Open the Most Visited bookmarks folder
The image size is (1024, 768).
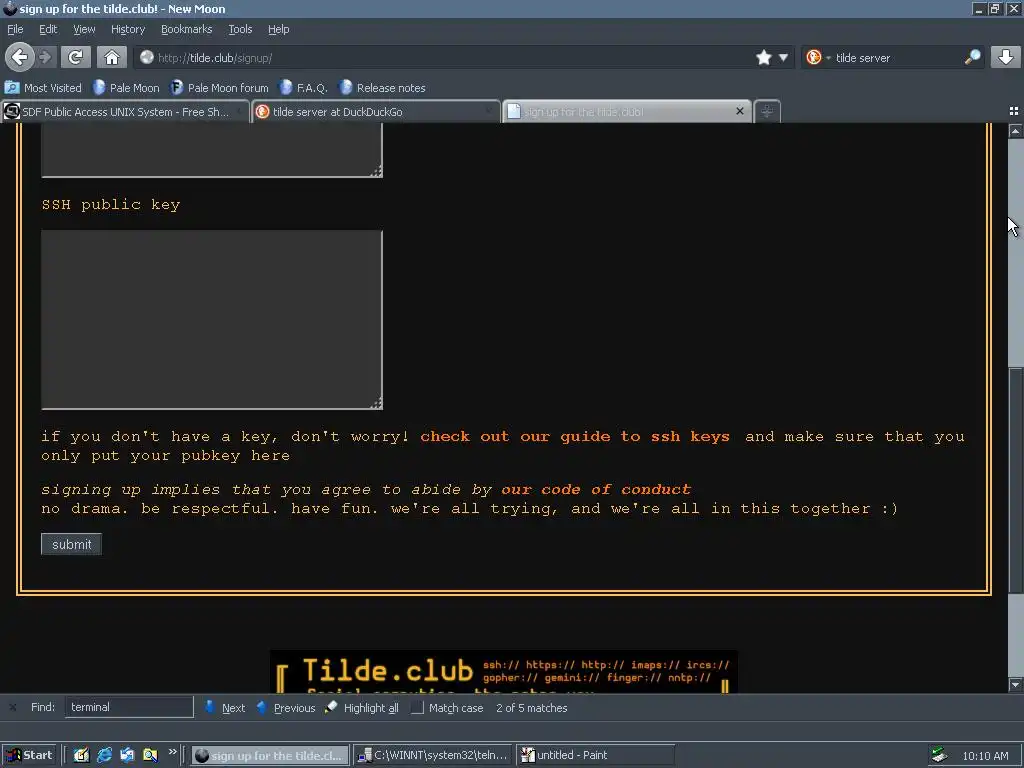pos(43,88)
